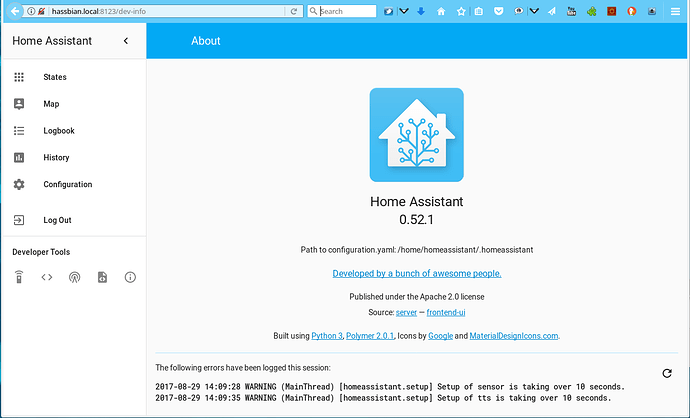The width and height of the screenshot is (690, 418).
Task: Open the blue Downloads arrow
Action: point(421,11)
